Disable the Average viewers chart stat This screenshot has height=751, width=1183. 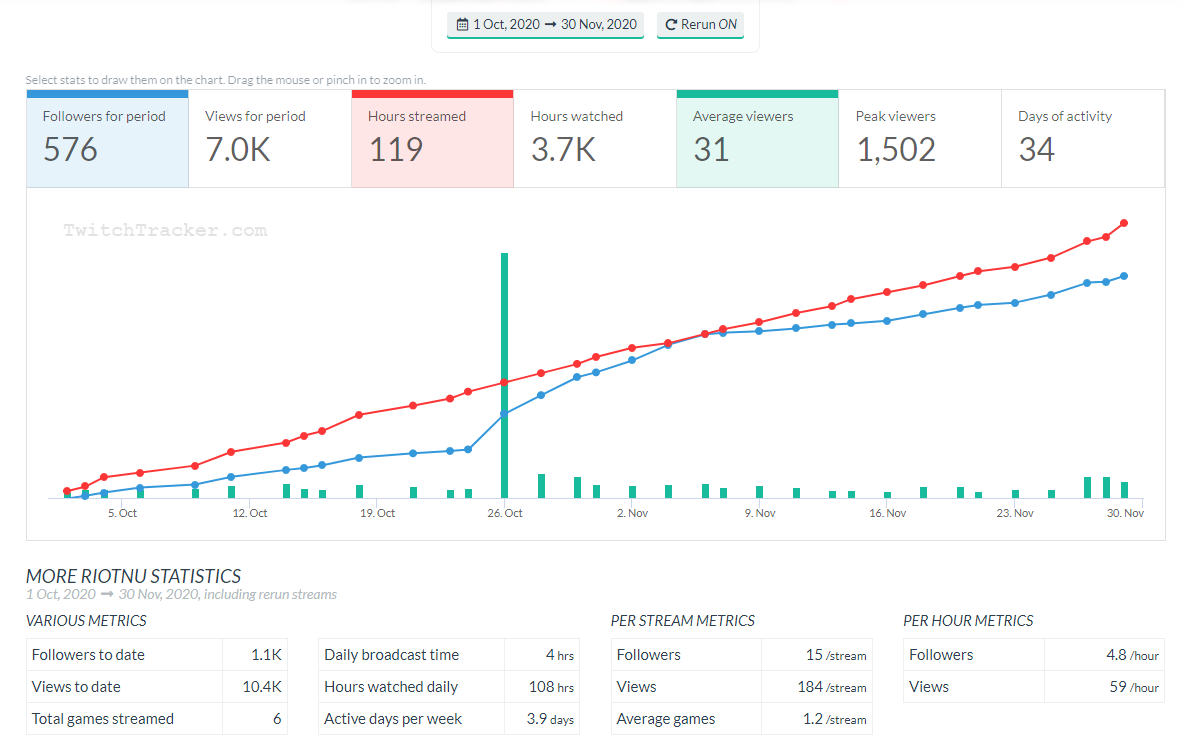(x=757, y=138)
